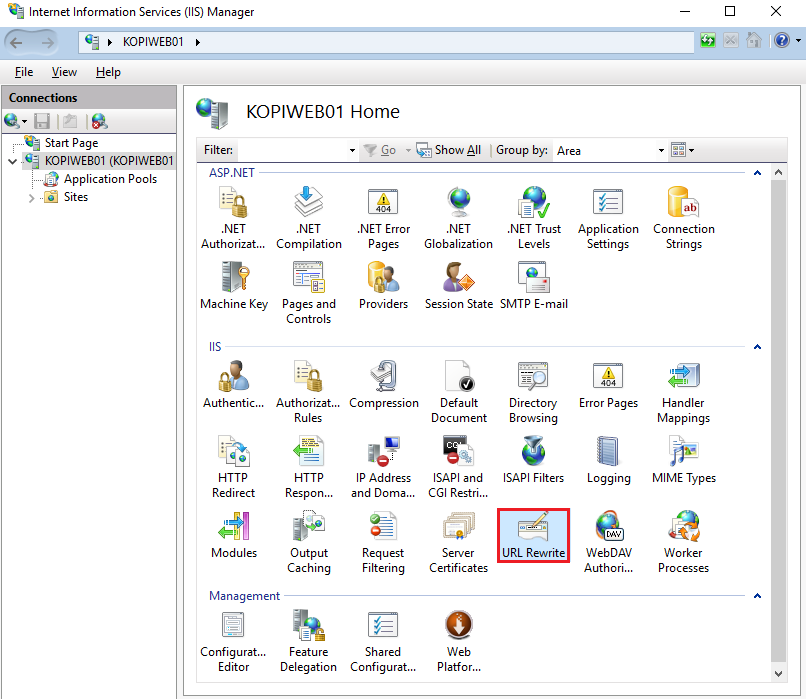
Task: Open IIS Authorization Rules
Action: 308,392
